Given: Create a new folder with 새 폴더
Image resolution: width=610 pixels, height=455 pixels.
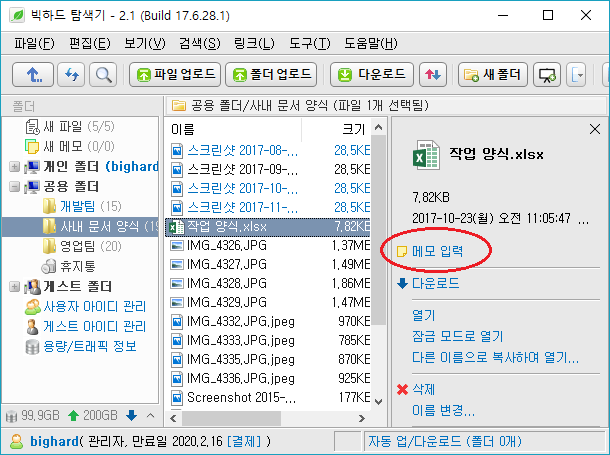Looking at the screenshot, I should [493, 74].
